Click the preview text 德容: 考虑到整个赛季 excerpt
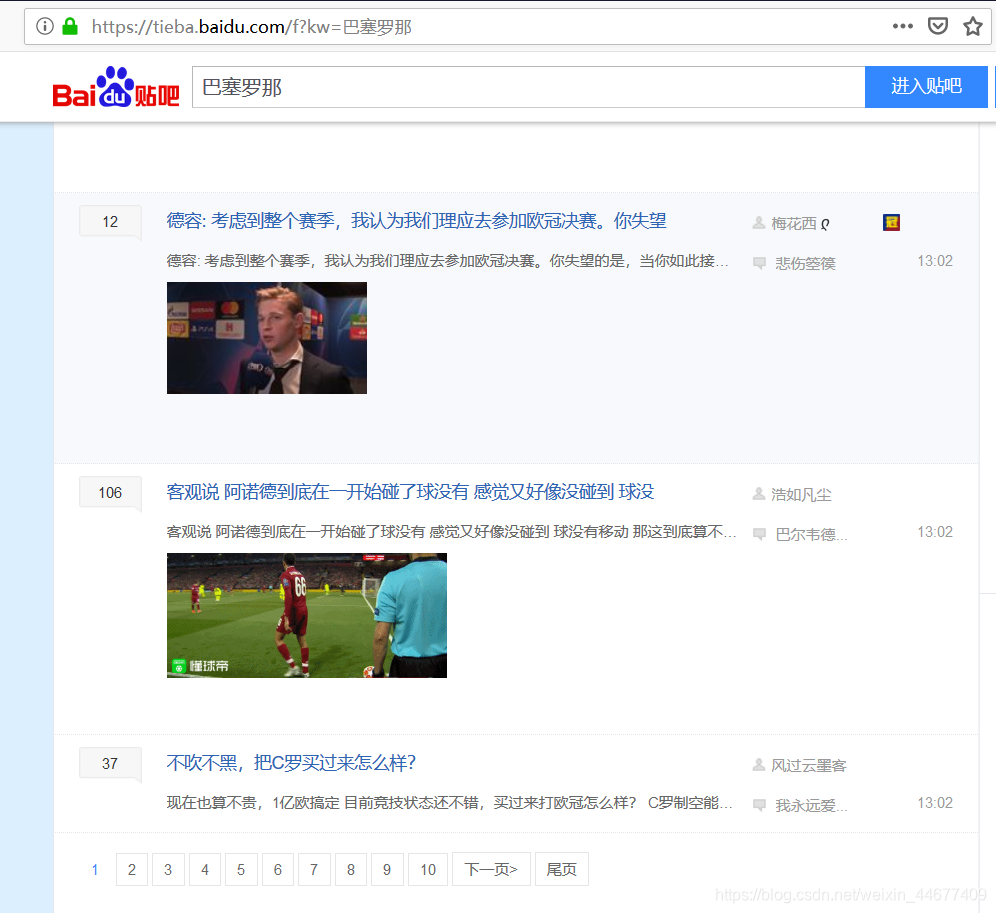 coord(447,260)
